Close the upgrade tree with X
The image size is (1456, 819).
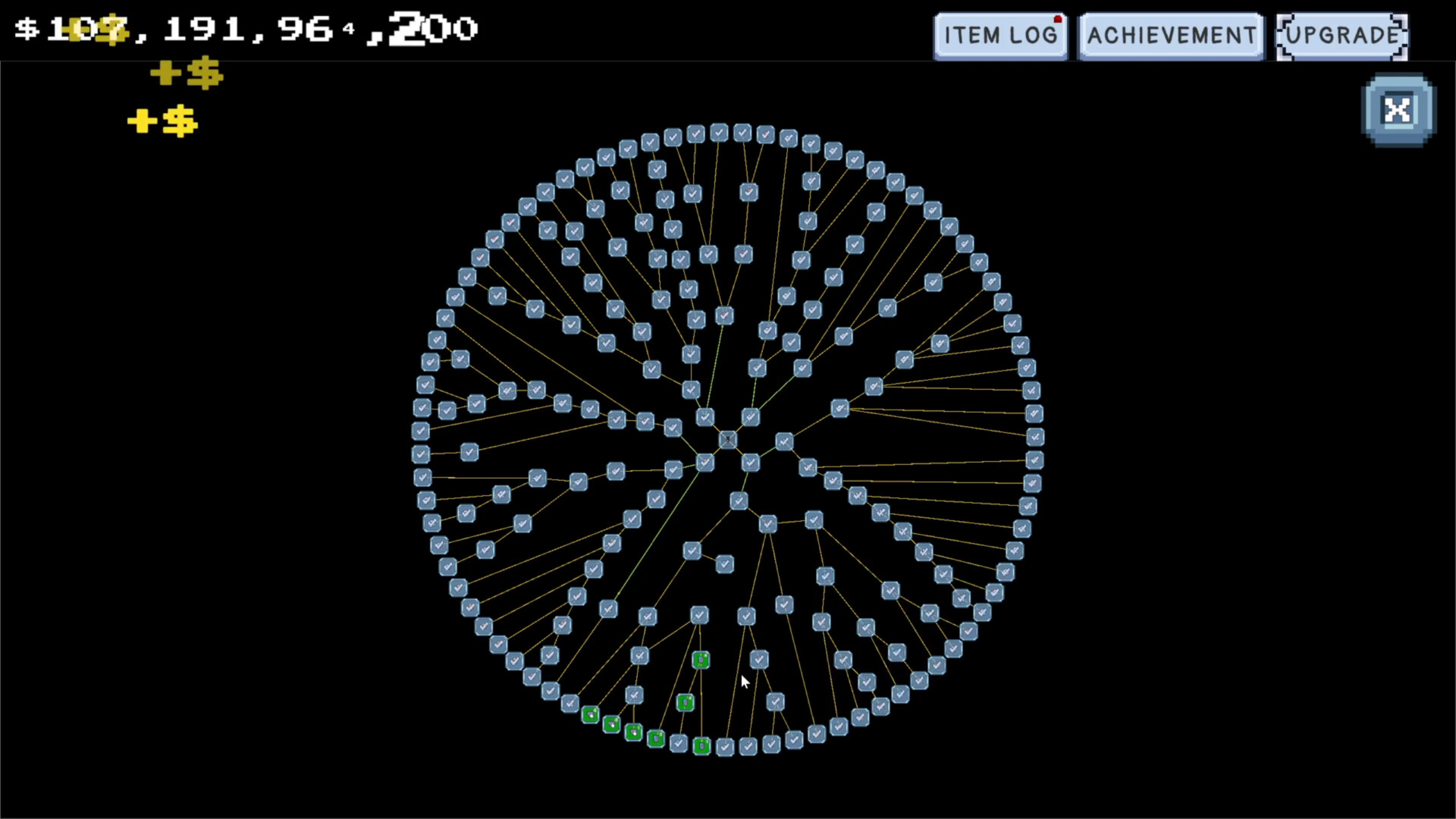point(1398,110)
